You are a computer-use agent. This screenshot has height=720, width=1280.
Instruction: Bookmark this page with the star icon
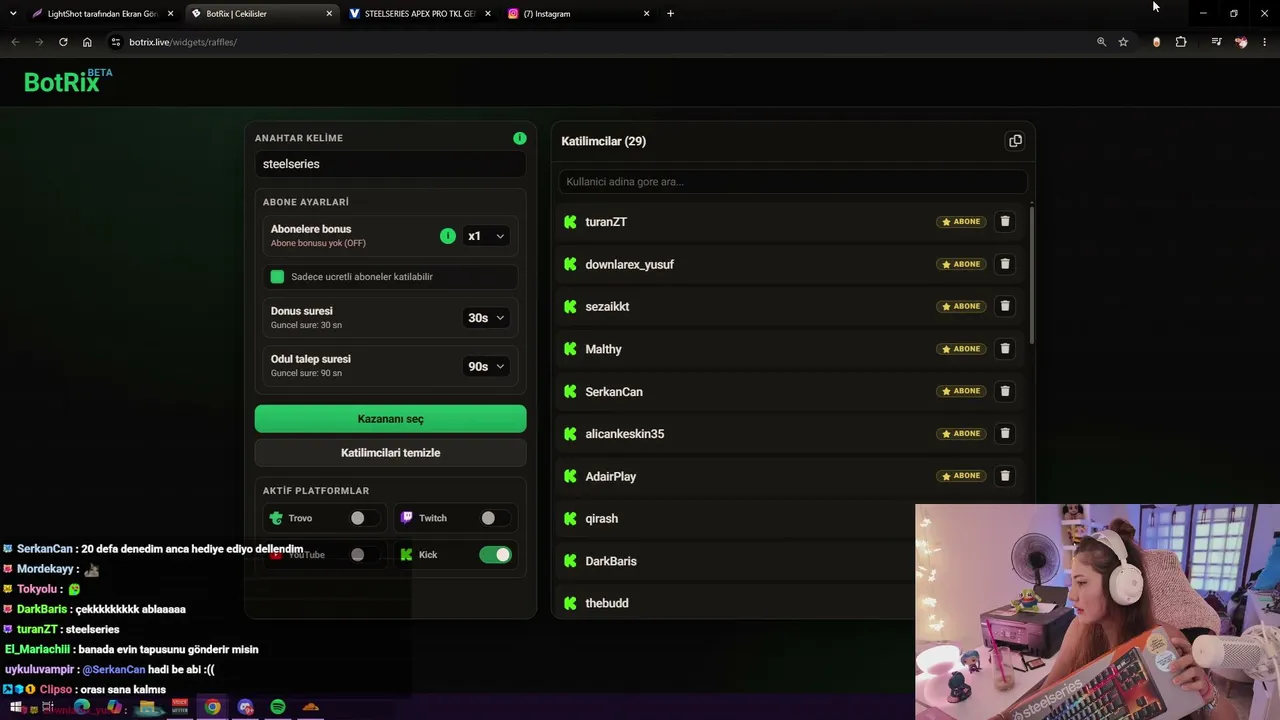click(1123, 42)
